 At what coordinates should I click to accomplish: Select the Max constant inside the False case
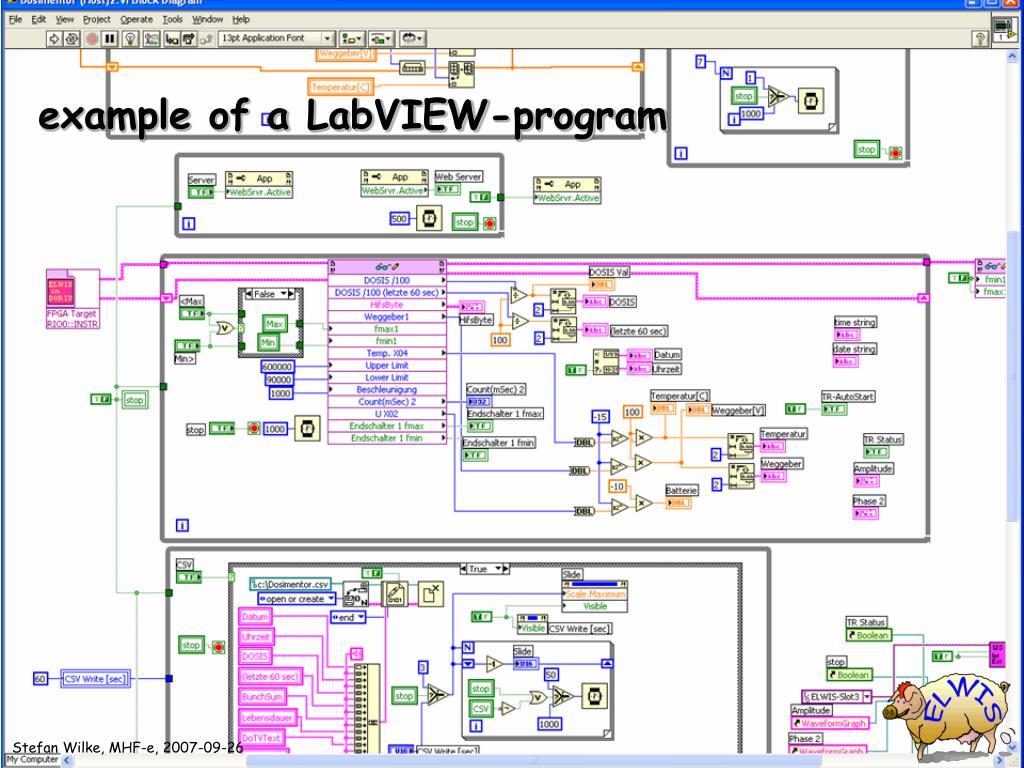[x=275, y=323]
